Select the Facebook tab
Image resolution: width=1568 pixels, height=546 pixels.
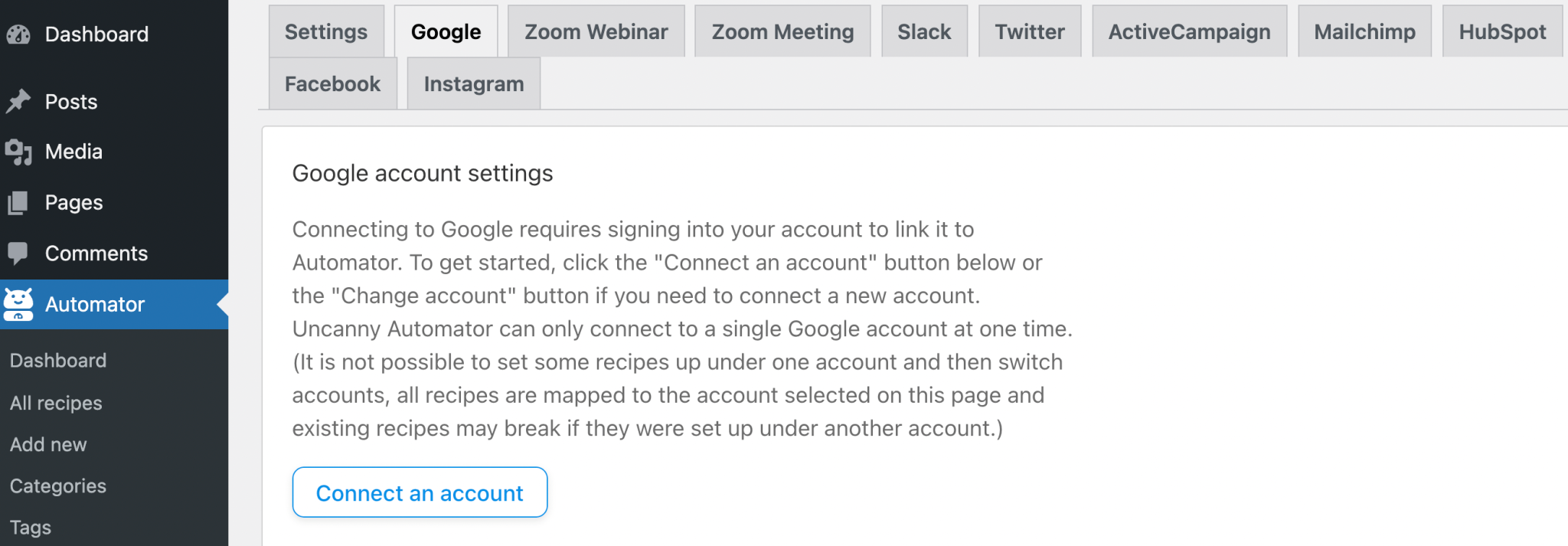click(x=332, y=84)
